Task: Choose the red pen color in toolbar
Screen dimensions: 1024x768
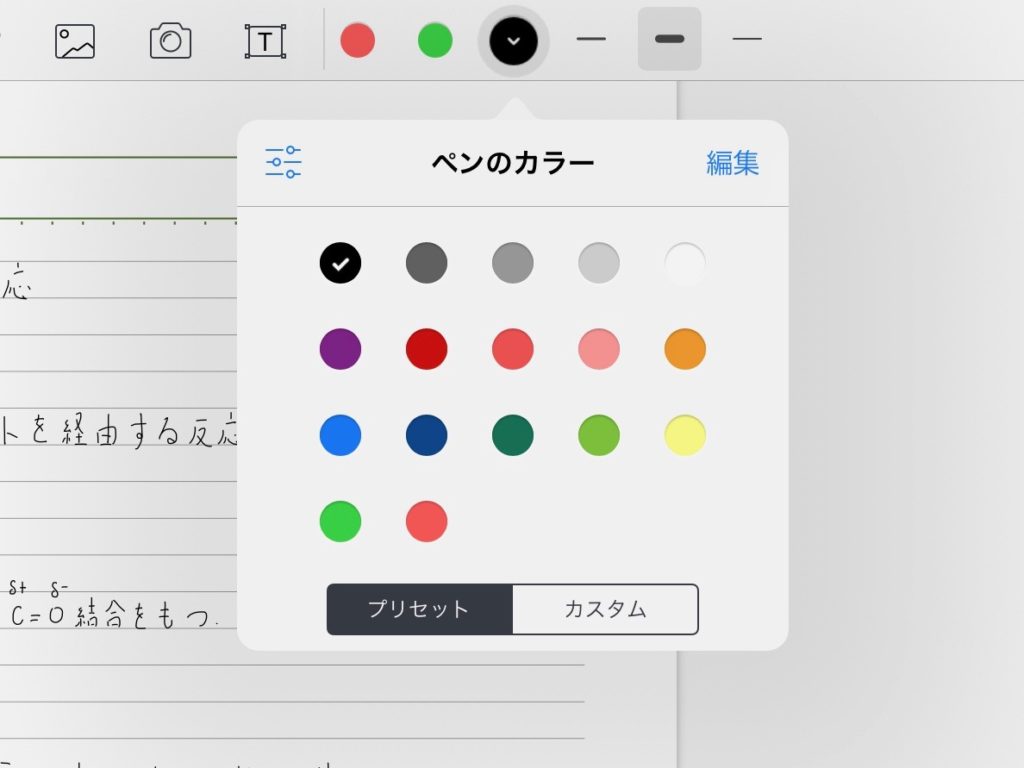Action: pos(357,41)
